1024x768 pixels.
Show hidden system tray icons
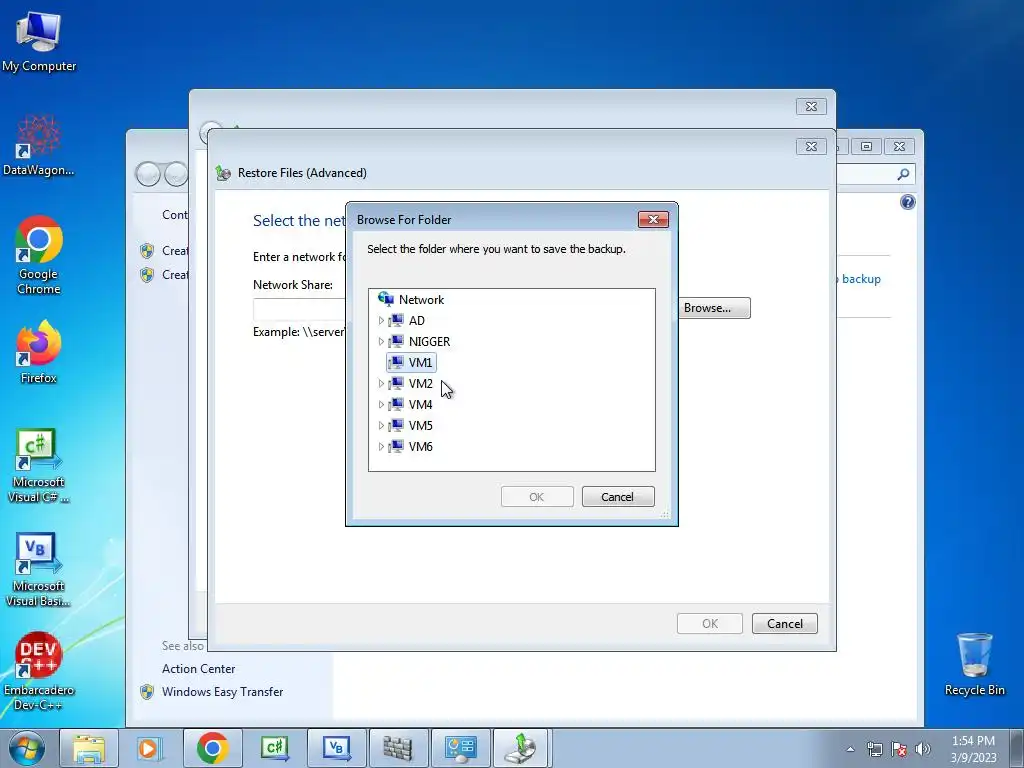(850, 749)
